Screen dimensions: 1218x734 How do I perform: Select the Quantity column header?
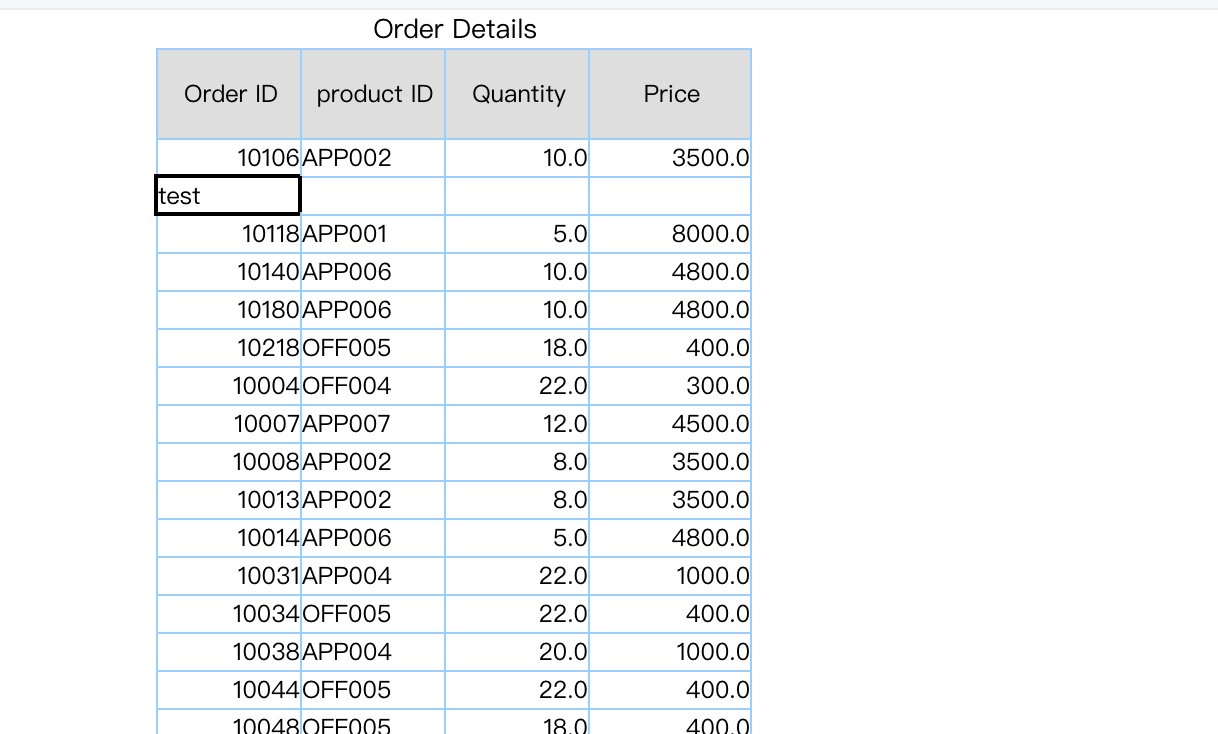click(x=518, y=94)
